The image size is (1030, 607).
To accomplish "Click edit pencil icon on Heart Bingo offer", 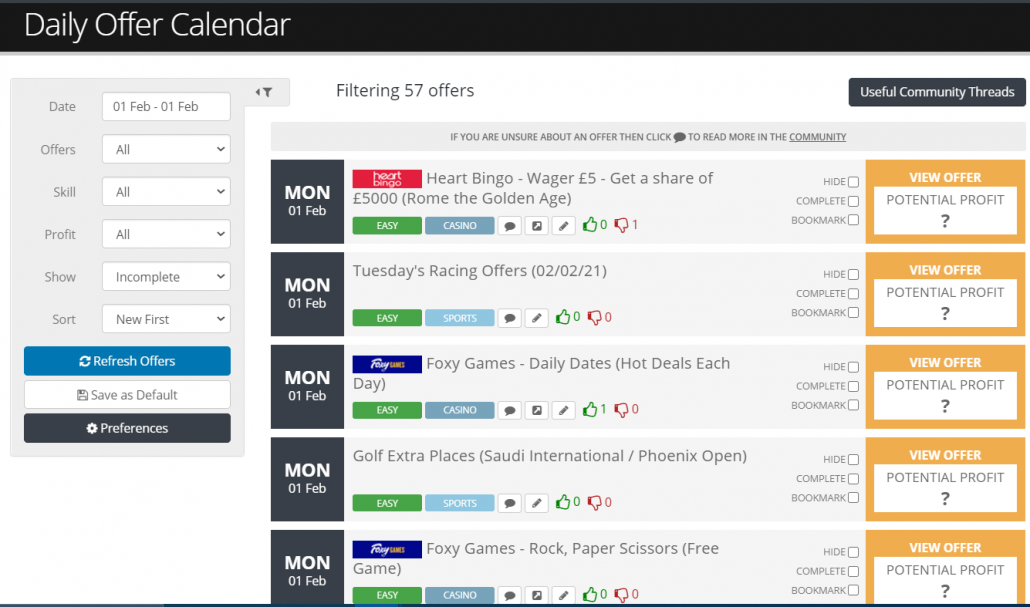I will pos(563,226).
